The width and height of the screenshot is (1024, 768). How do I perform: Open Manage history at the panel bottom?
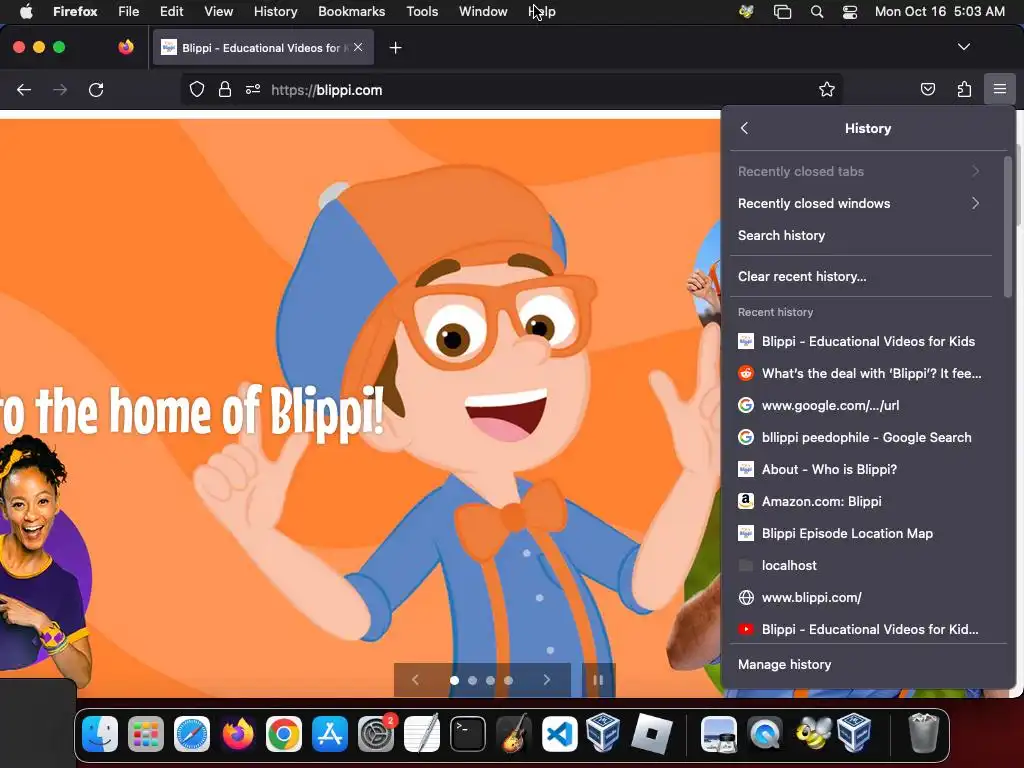pos(868,664)
